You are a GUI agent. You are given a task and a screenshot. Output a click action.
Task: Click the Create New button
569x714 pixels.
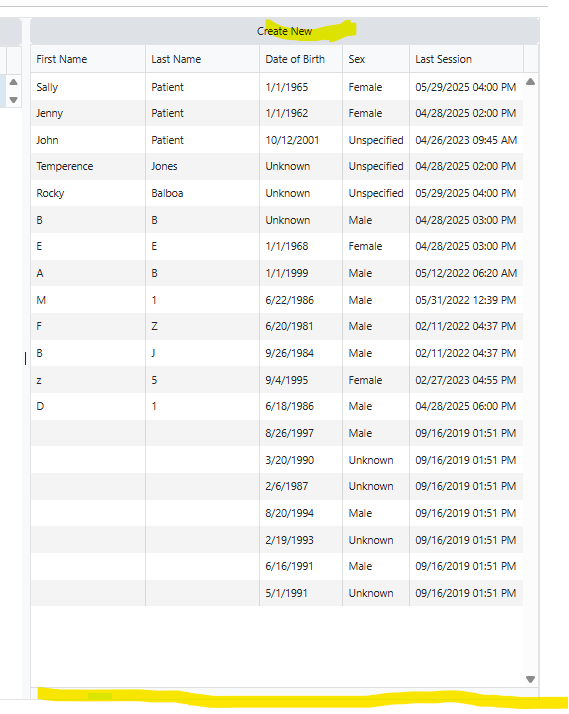pos(284,31)
